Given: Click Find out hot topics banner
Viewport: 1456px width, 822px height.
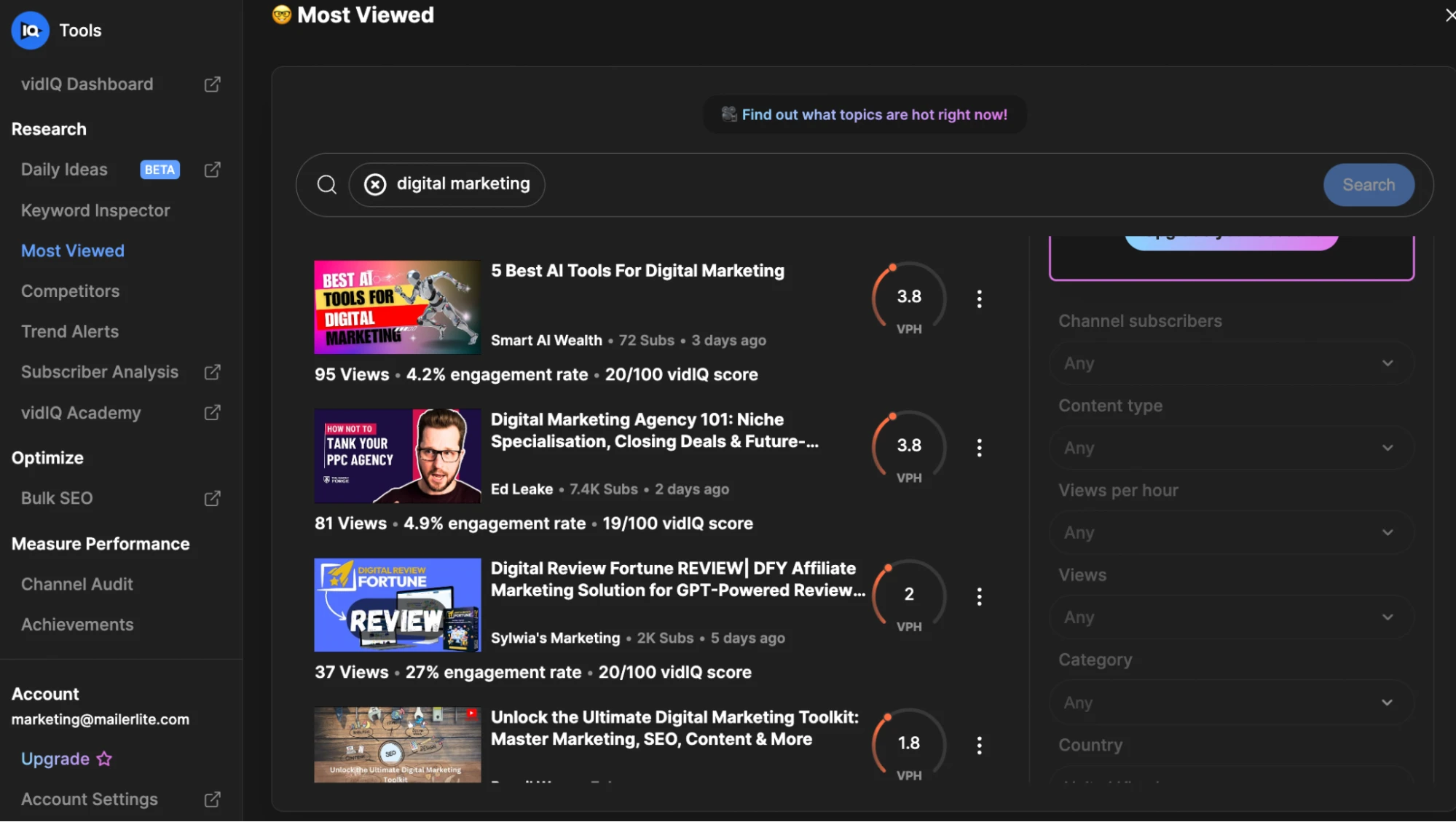Looking at the screenshot, I should pyautogui.click(x=864, y=113).
